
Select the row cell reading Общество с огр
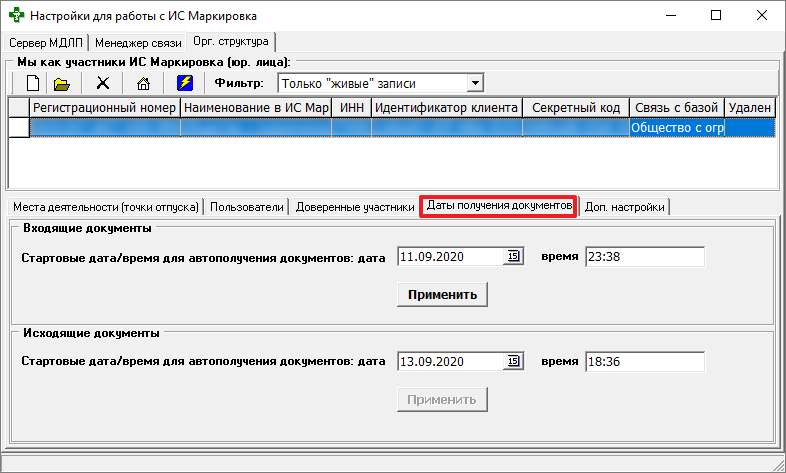click(676, 128)
